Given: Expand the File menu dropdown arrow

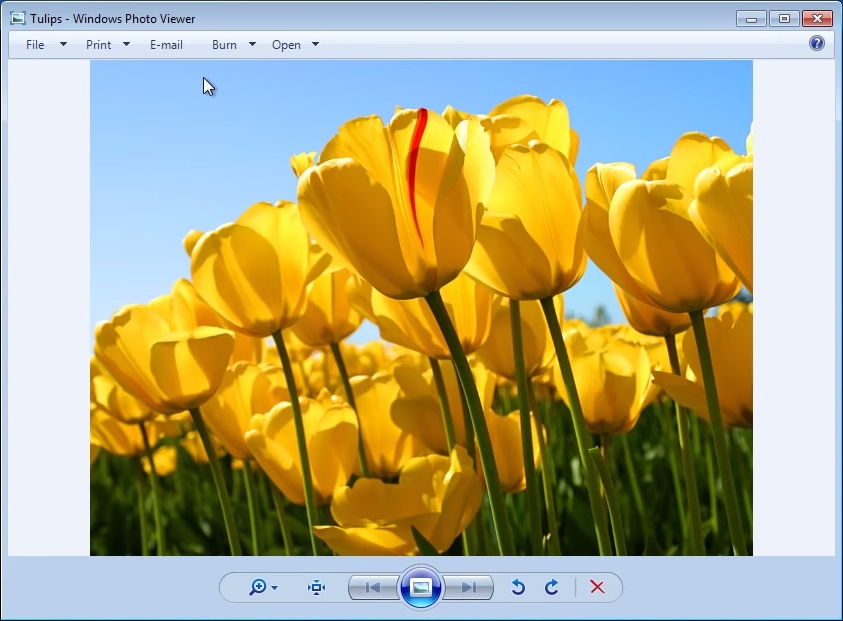Looking at the screenshot, I should [x=62, y=44].
